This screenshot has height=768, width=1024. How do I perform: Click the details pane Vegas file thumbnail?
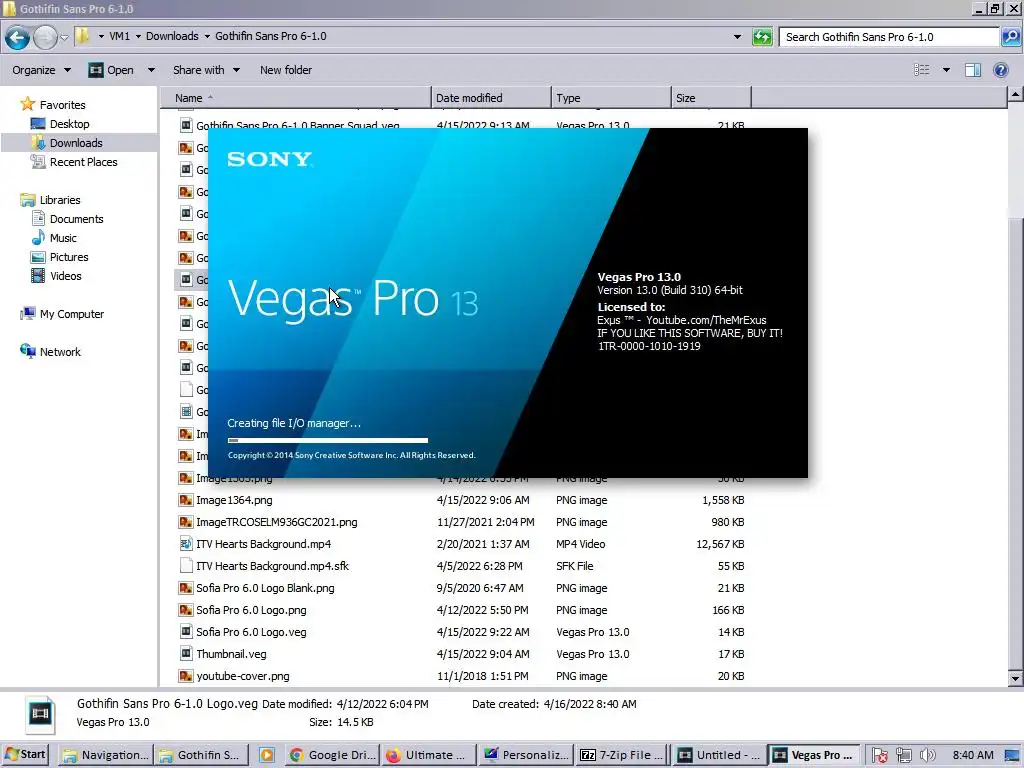coord(40,713)
